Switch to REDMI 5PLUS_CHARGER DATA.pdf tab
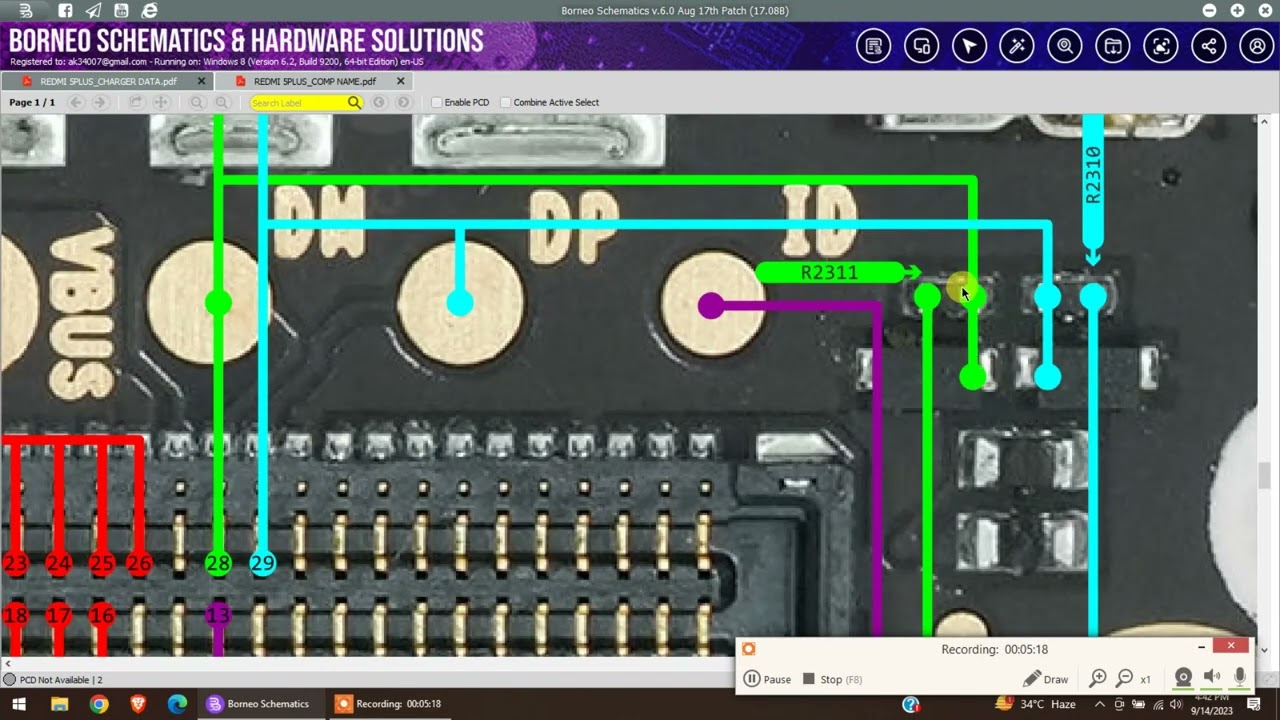Image resolution: width=1280 pixels, height=720 pixels. click(x=108, y=81)
